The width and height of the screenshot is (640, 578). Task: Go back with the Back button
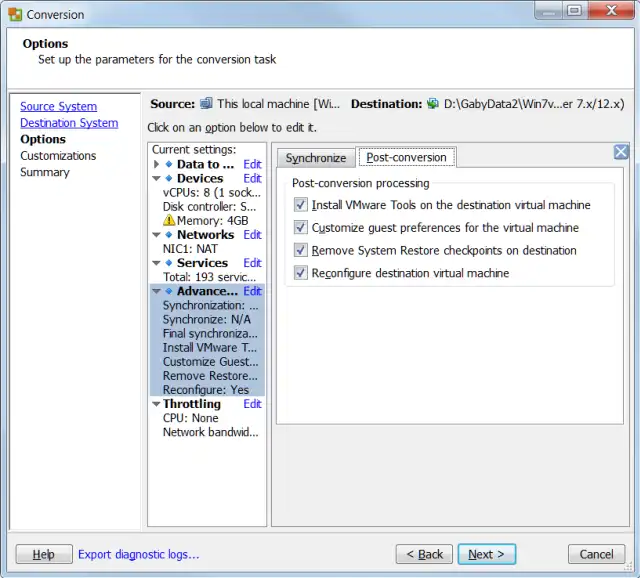[424, 554]
